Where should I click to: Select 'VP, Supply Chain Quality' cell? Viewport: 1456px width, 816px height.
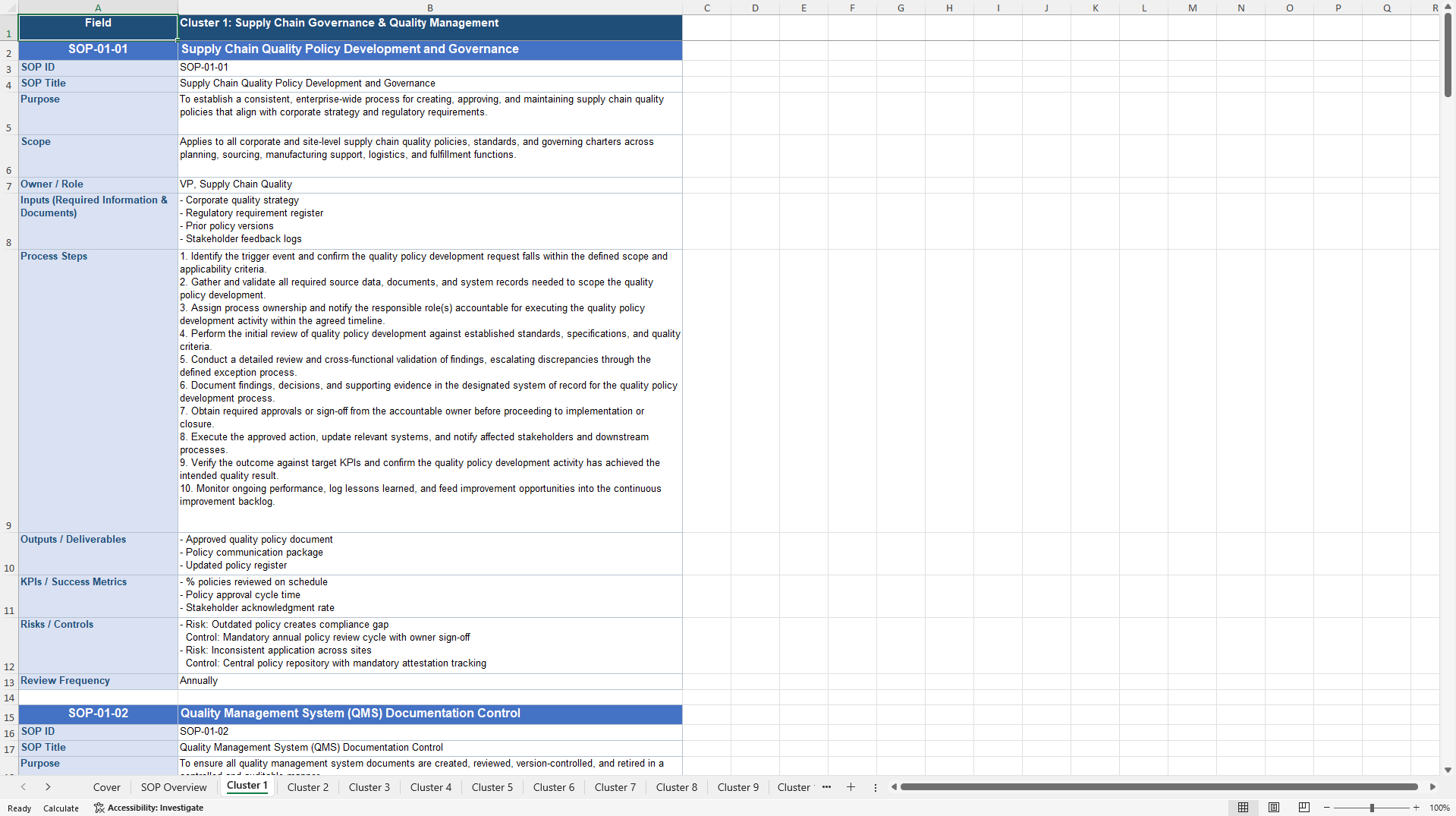(430, 184)
